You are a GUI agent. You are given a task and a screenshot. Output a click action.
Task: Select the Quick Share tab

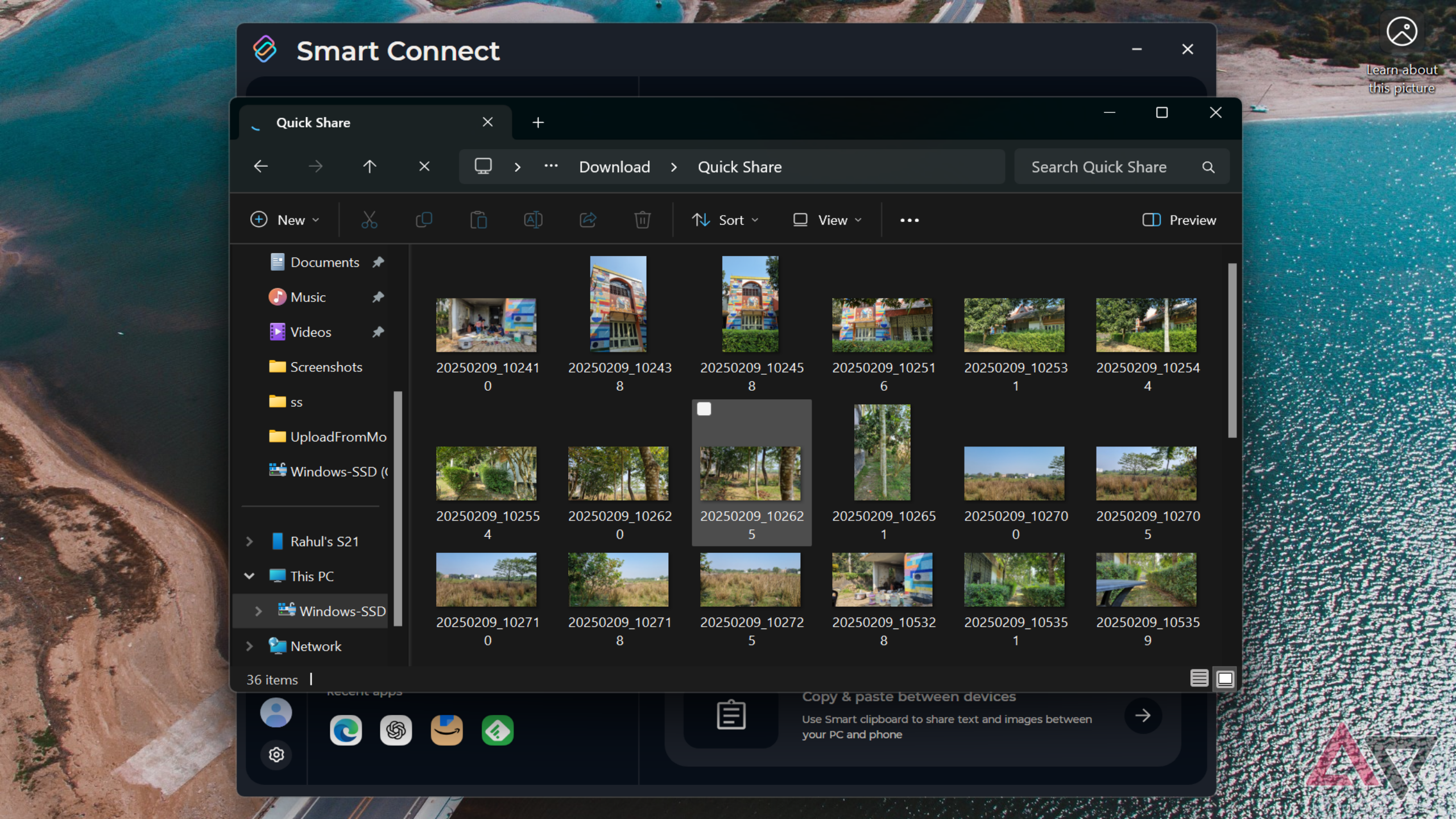pyautogui.click(x=375, y=122)
